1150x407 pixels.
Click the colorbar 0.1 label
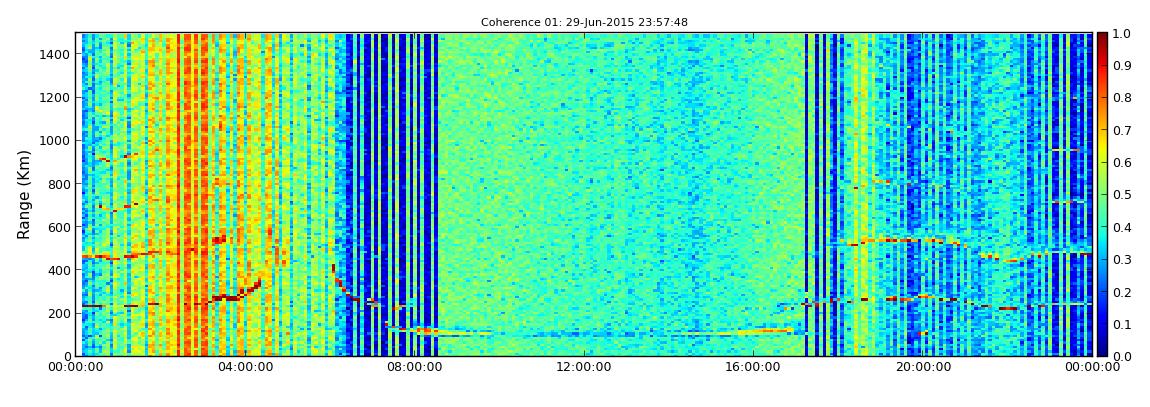click(x=1121, y=324)
